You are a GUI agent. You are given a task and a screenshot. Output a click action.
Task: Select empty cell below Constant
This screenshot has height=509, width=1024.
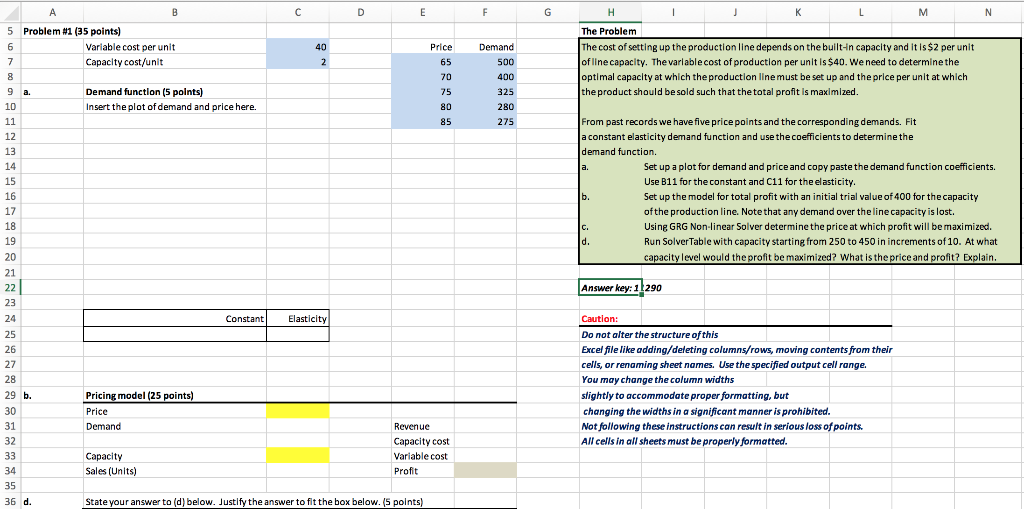click(175, 333)
